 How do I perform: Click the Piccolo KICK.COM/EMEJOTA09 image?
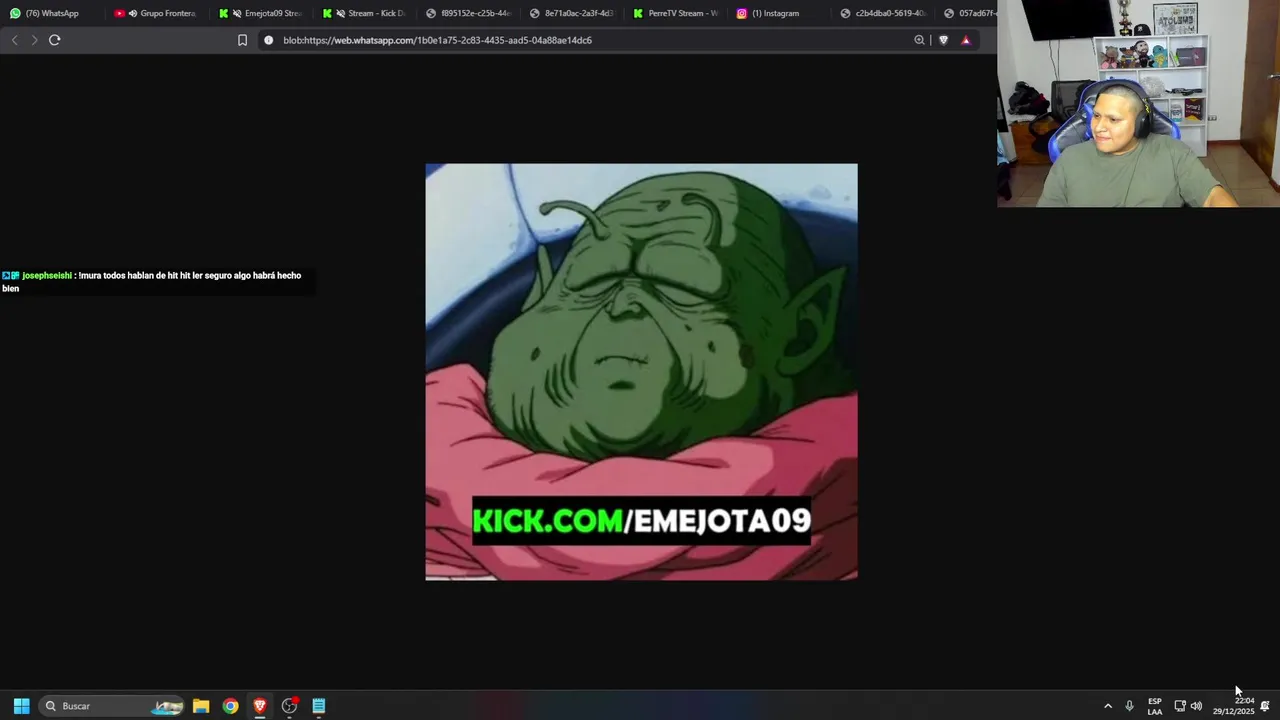pos(641,372)
